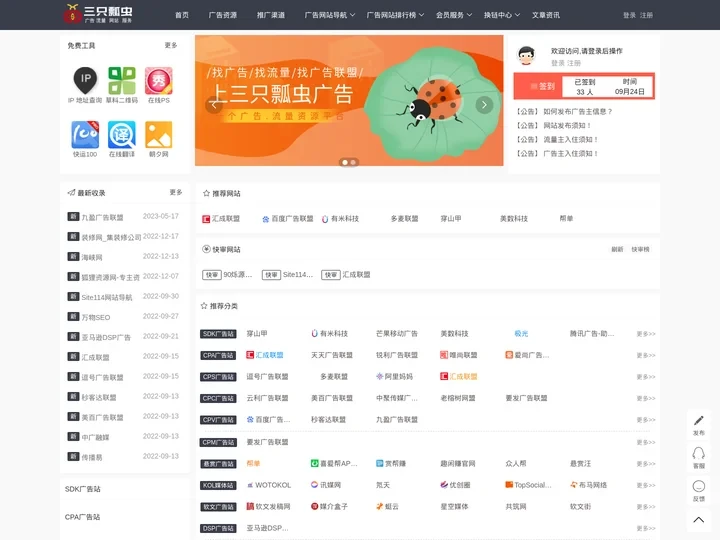This screenshot has width=720, height=540.
Task: Click 喜爱帮AP green icon
Action: click(315, 463)
